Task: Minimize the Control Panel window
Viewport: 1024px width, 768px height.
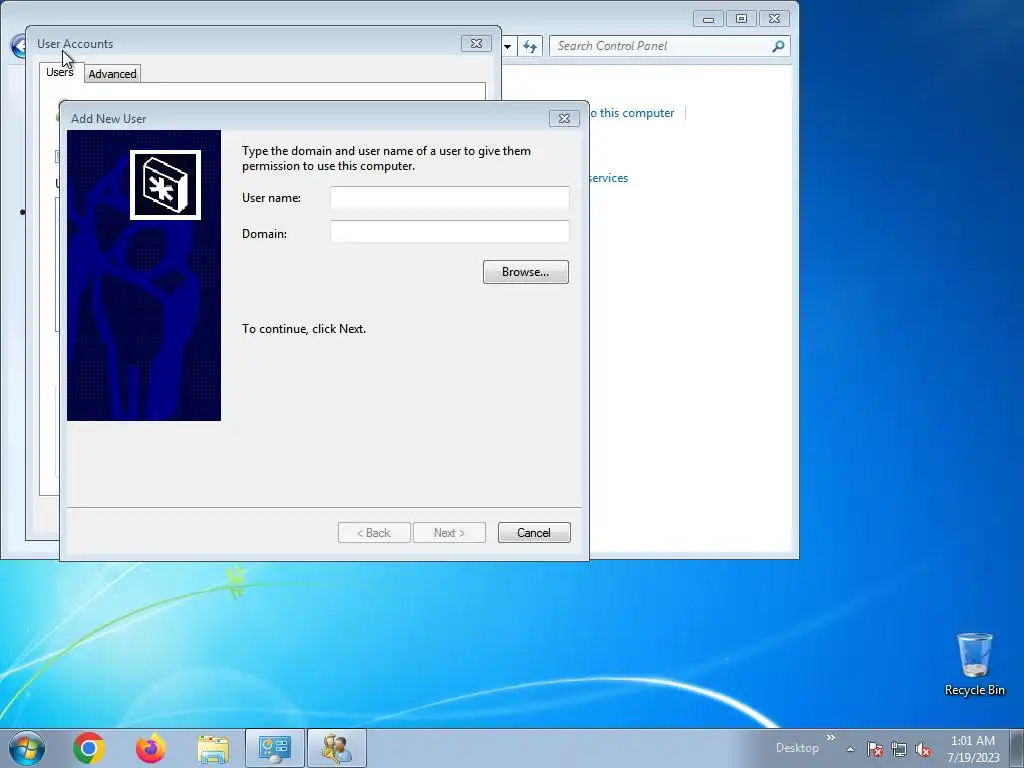Action: 709,19
